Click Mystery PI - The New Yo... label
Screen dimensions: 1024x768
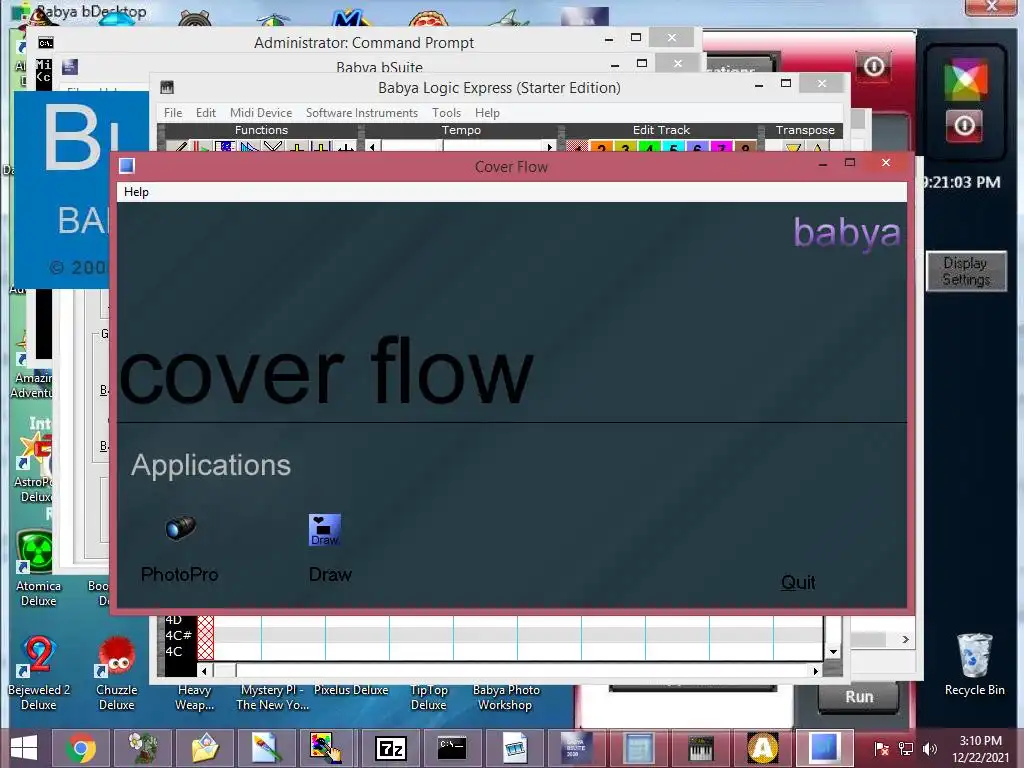272,697
